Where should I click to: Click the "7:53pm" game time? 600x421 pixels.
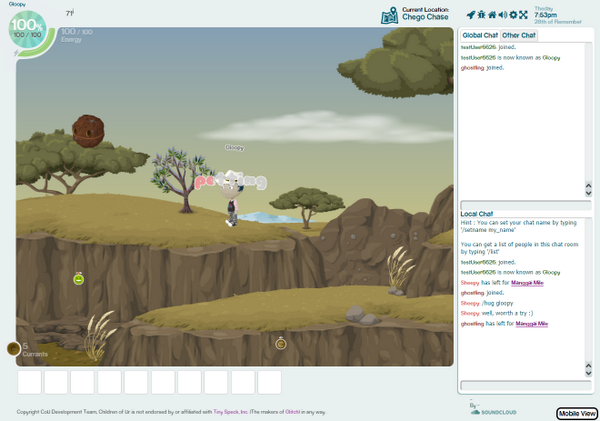(x=546, y=15)
